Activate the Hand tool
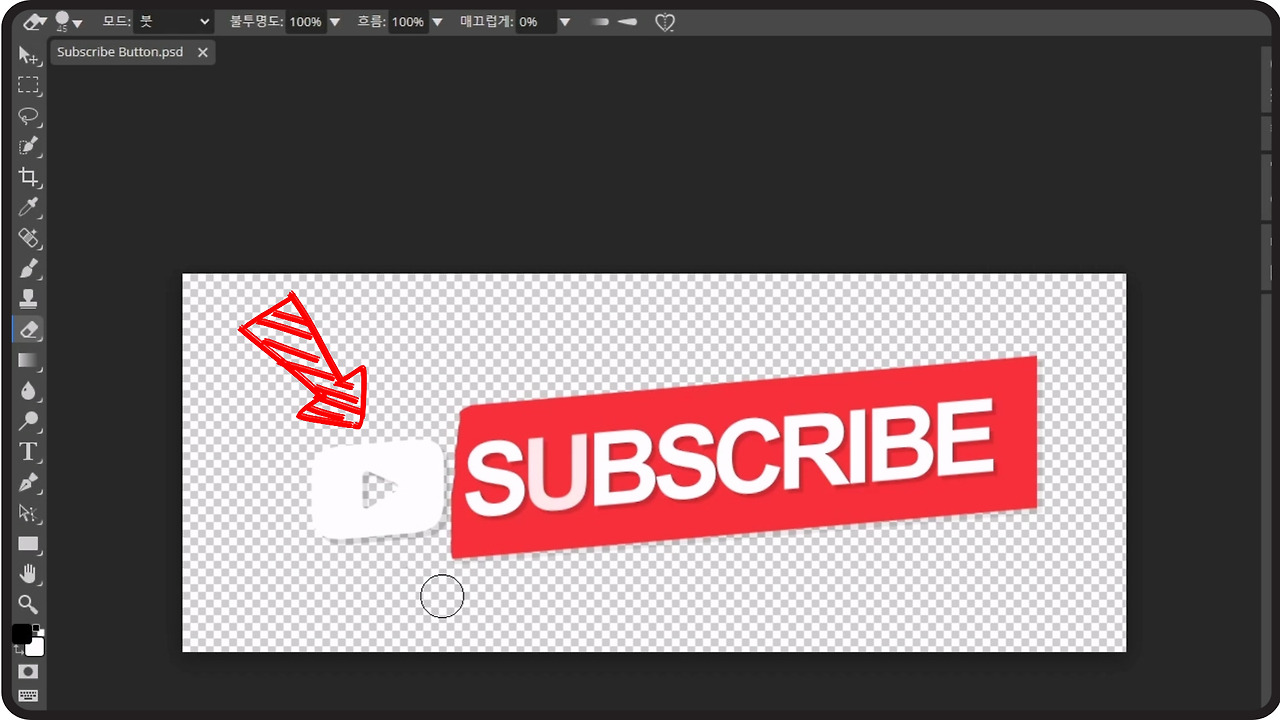1280x720 pixels. pos(28,574)
